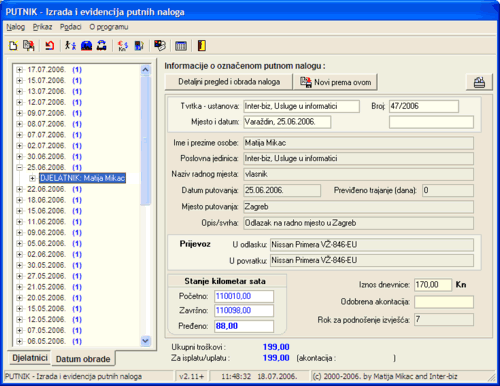Image resolution: width=500 pixels, height=386 pixels.
Task: Click the blue fuel pump toolbar icon
Action: point(139,45)
